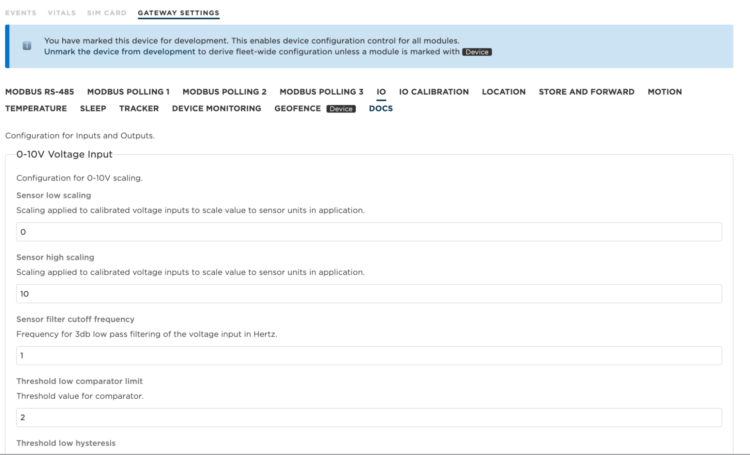Select the Threshold low comparator limit field

coord(369,418)
